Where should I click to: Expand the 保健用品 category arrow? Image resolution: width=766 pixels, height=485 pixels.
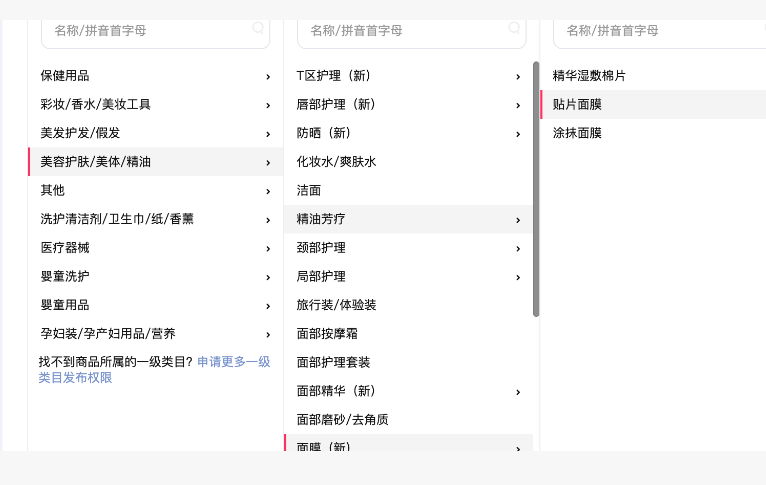coord(268,76)
